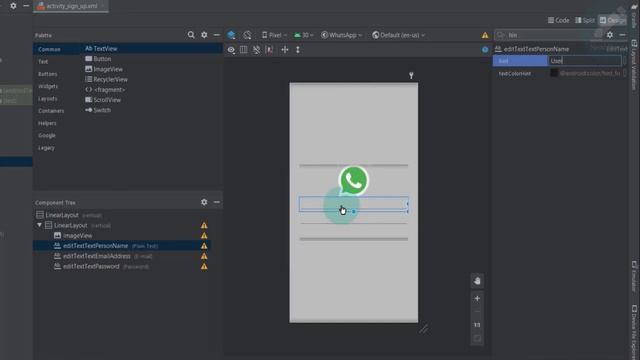The image size is (640, 360).
Task: Click the textColorHint color swatch
Action: [x=554, y=73]
